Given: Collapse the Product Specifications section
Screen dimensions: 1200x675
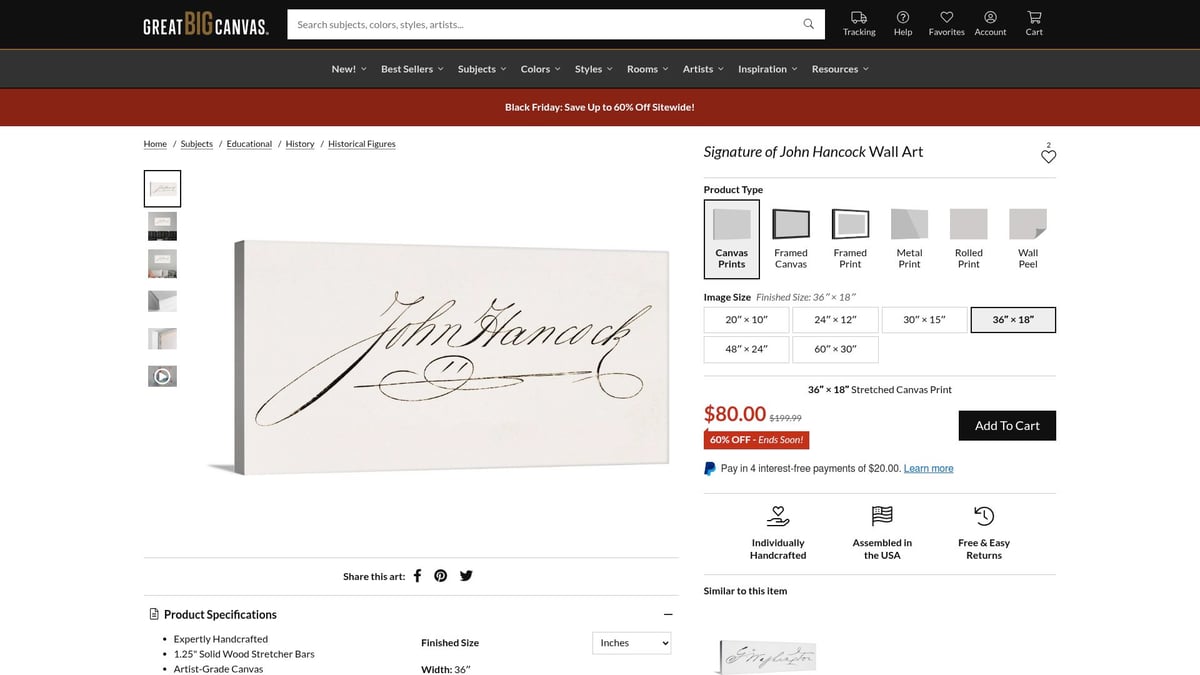Looking at the screenshot, I should pyautogui.click(x=668, y=615).
